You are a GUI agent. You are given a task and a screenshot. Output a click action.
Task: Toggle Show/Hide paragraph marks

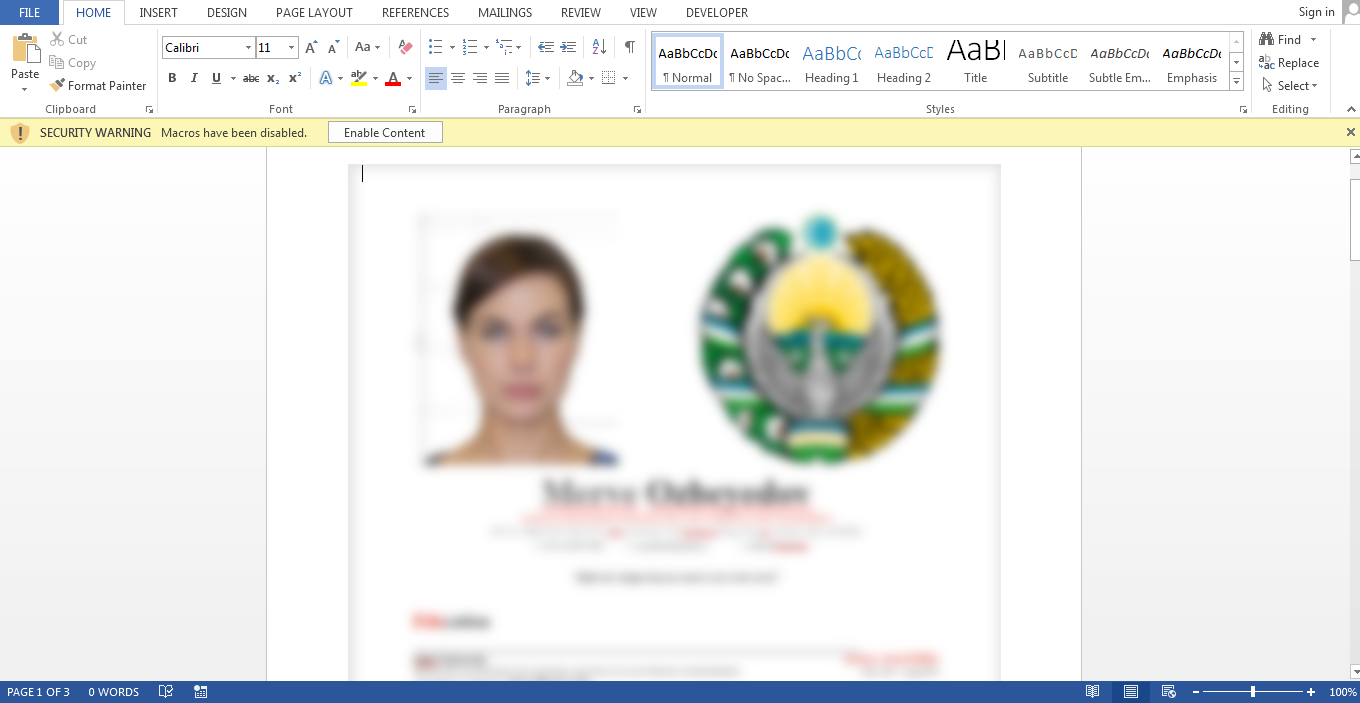[x=630, y=48]
